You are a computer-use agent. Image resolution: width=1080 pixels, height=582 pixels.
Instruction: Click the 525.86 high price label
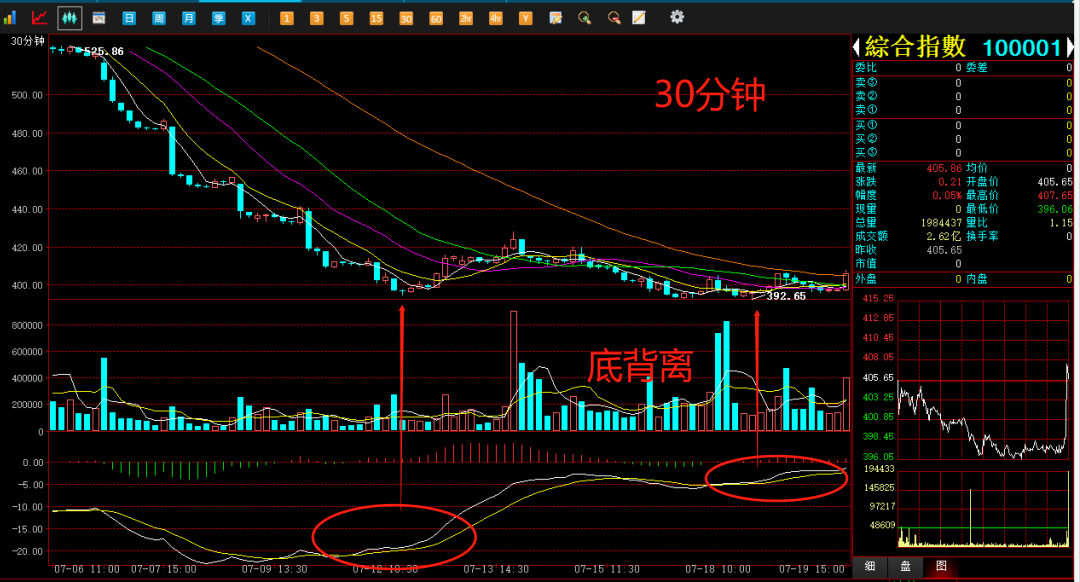(104, 52)
